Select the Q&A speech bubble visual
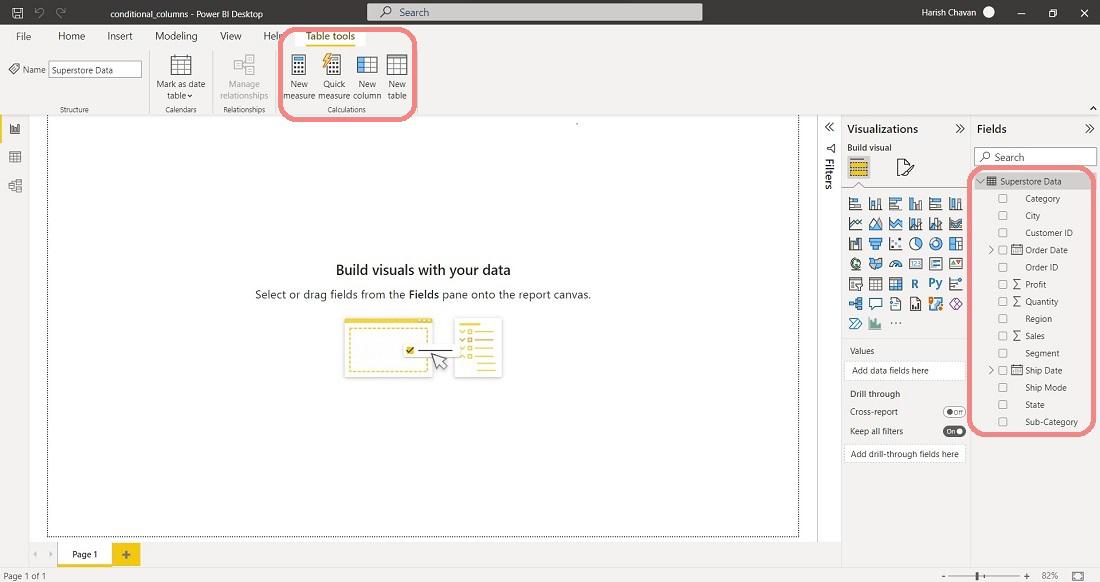This screenshot has width=1100, height=582. pos(876,304)
